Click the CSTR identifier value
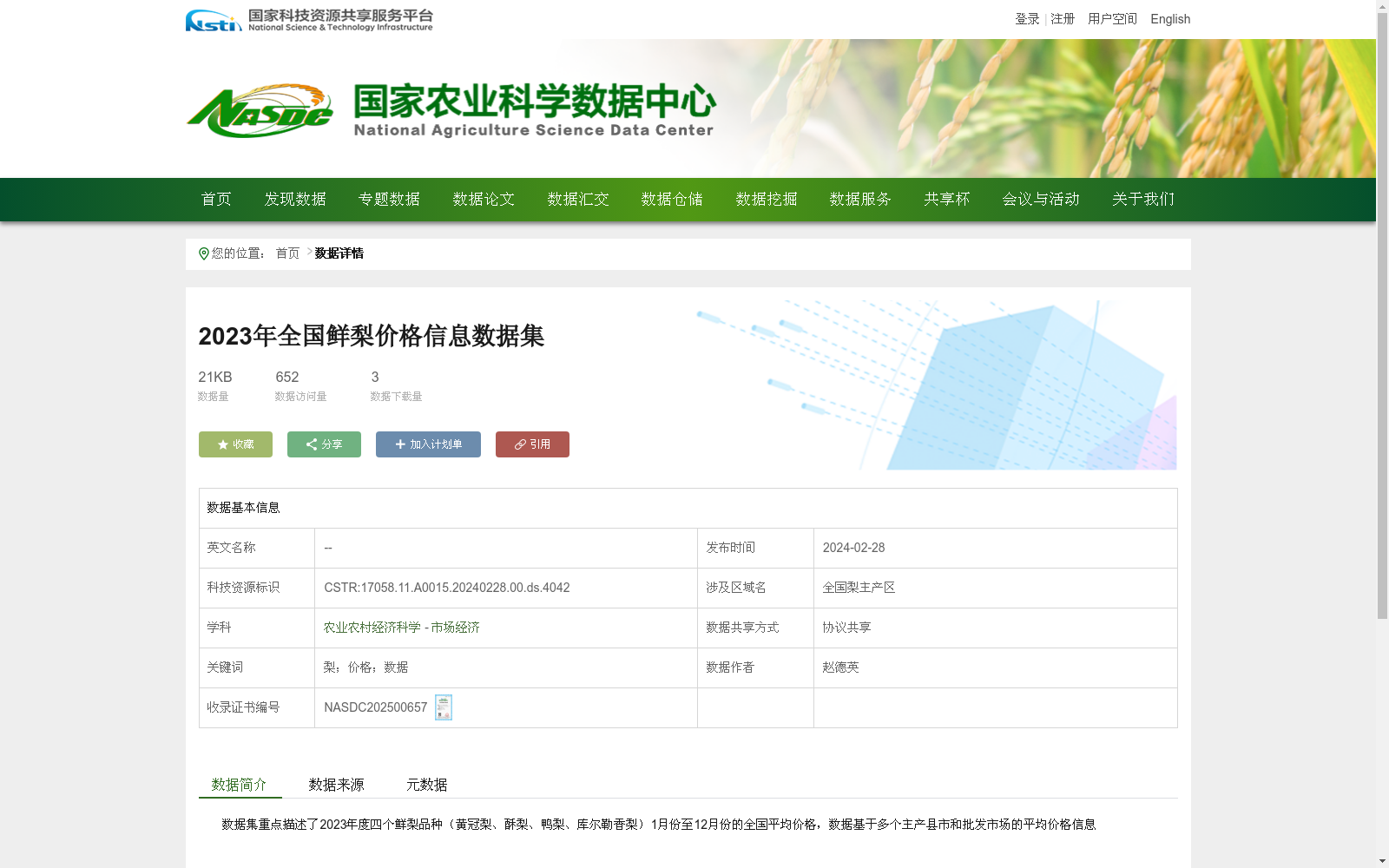This screenshot has width=1389, height=868. (447, 588)
